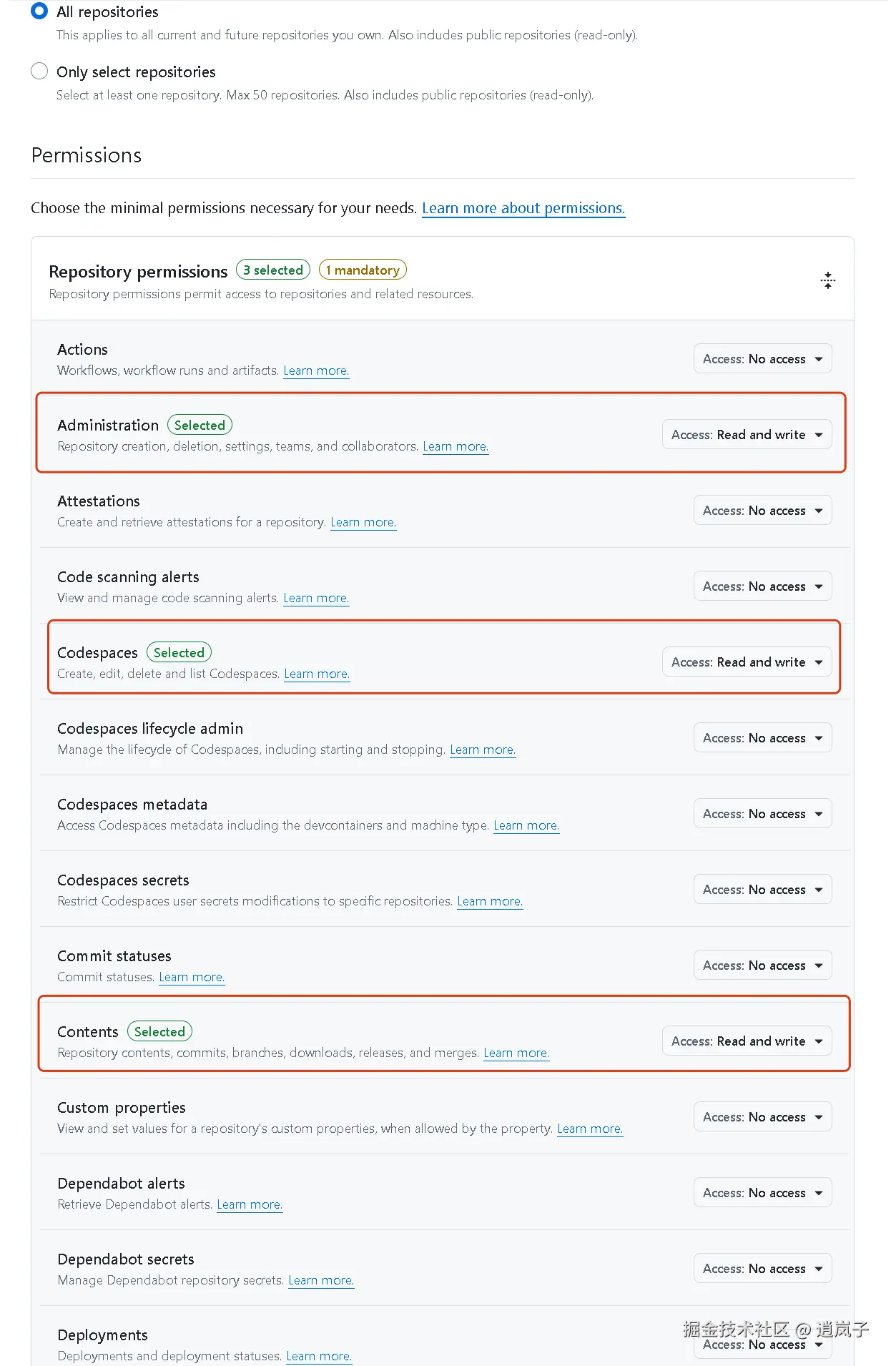This screenshot has width=896, height=1366.
Task: Open Dependabot alerts access dropdown
Action: pyautogui.click(x=762, y=1193)
